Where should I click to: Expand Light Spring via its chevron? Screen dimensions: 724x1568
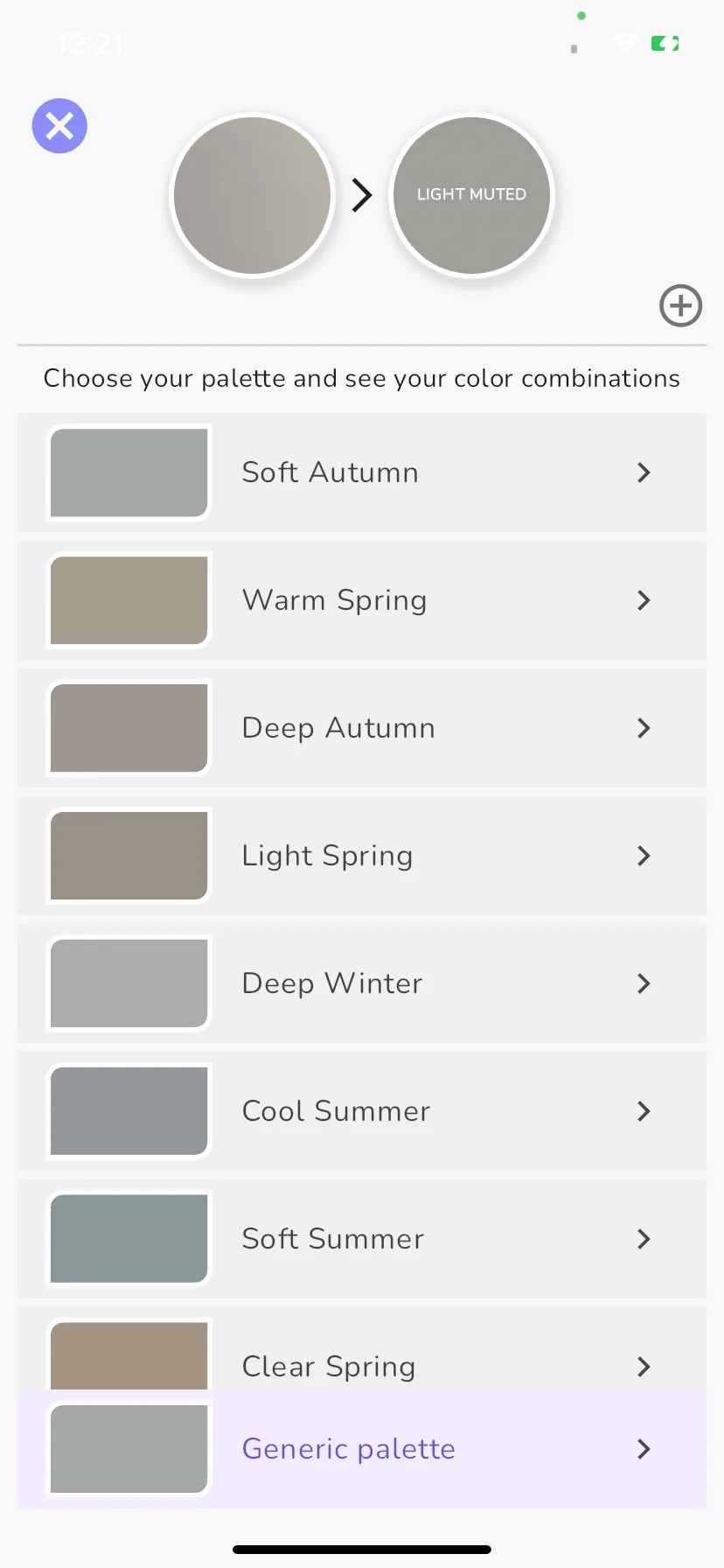pyautogui.click(x=644, y=856)
